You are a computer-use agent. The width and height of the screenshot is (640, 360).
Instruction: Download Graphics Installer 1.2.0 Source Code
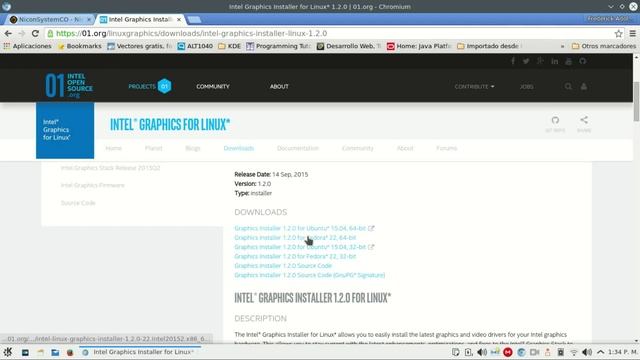click(x=283, y=266)
